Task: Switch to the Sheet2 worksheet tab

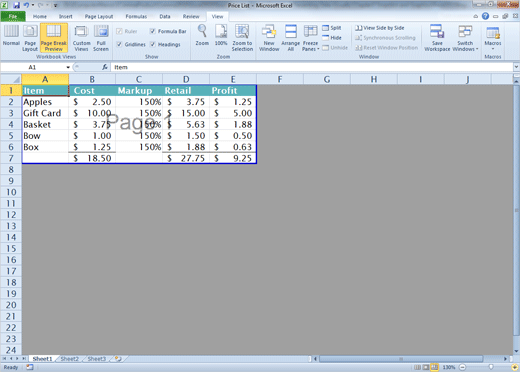Action: point(69,359)
